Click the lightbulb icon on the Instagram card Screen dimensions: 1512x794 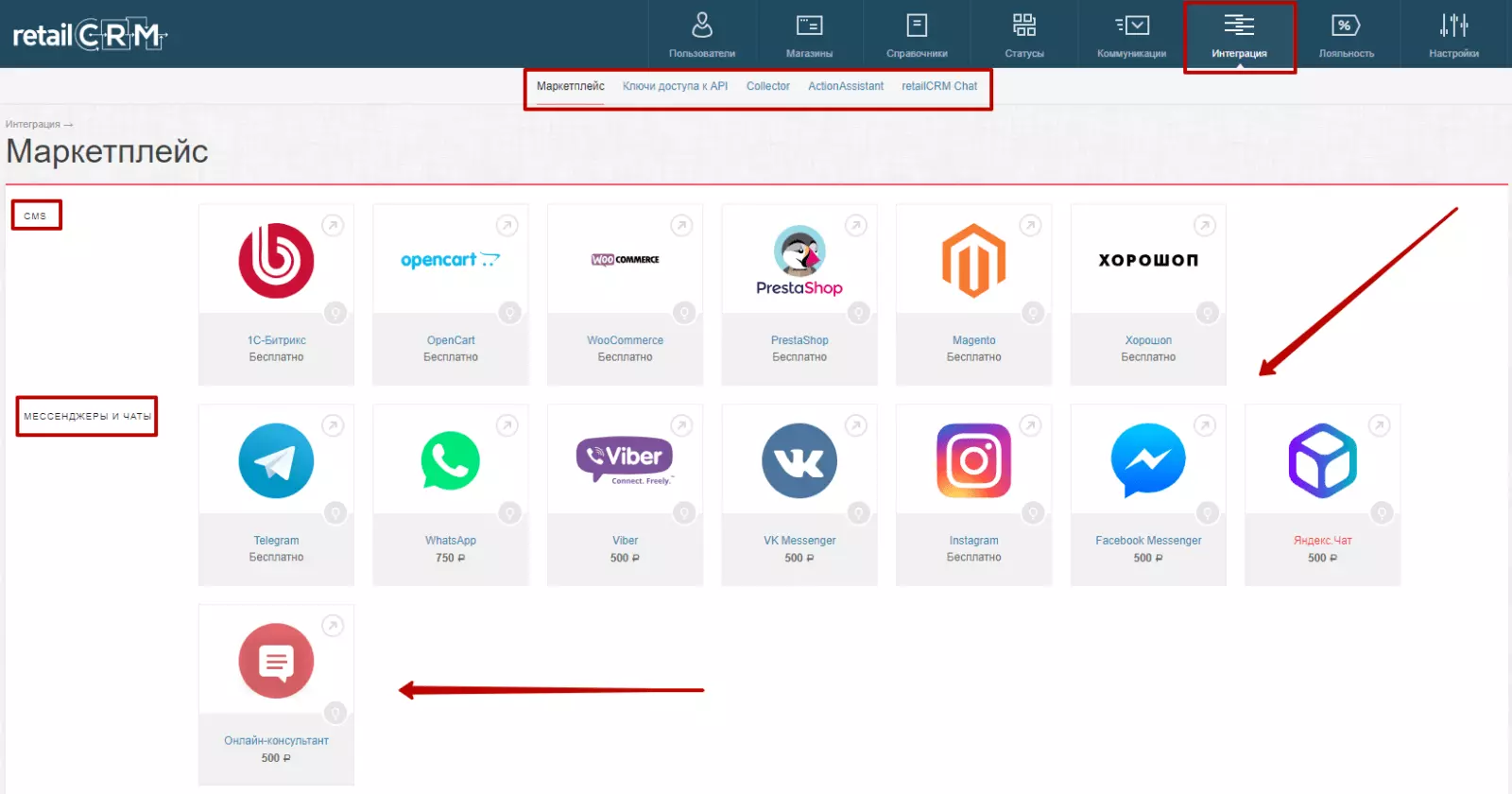tap(1033, 513)
